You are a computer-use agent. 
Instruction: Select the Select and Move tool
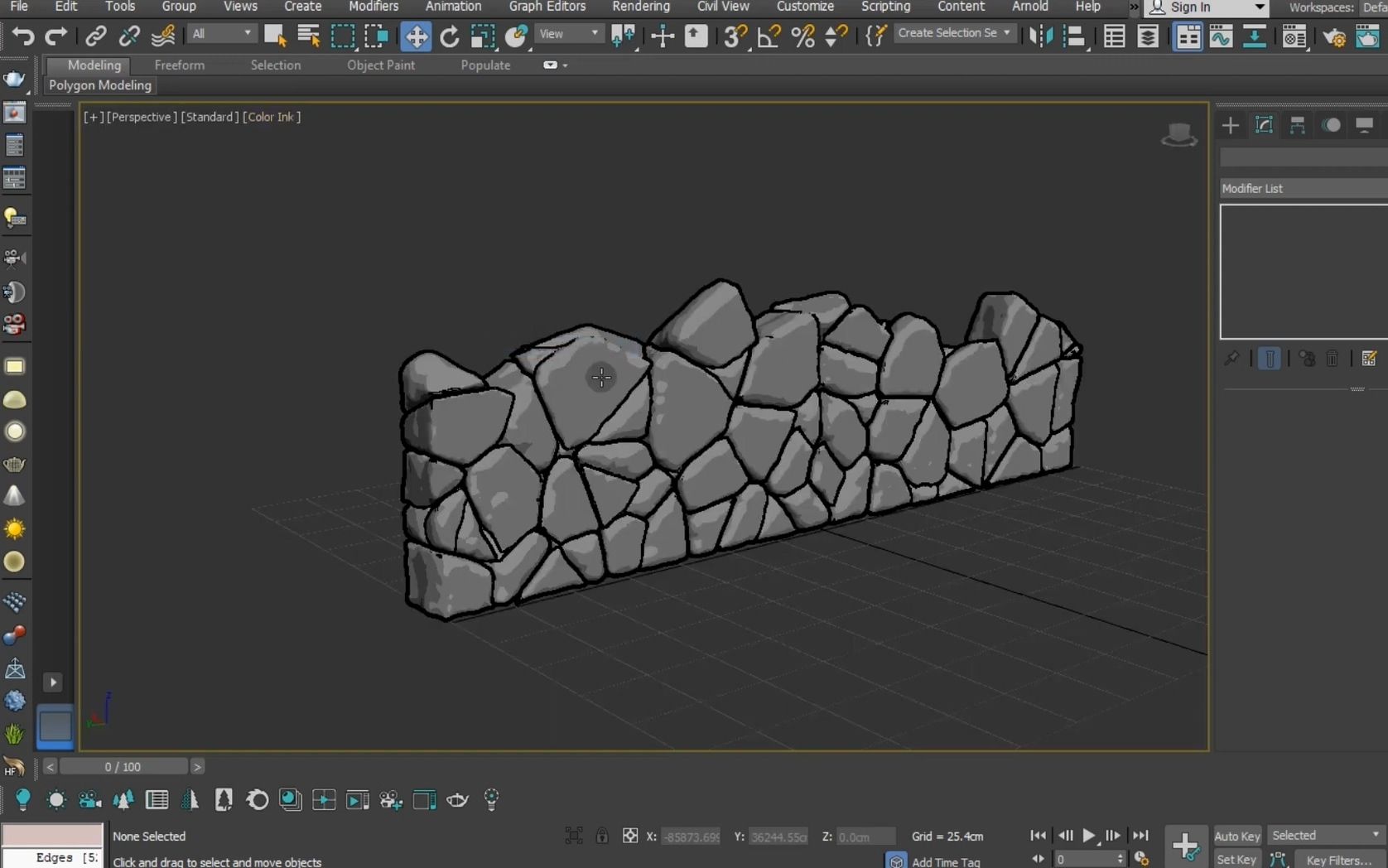416,36
